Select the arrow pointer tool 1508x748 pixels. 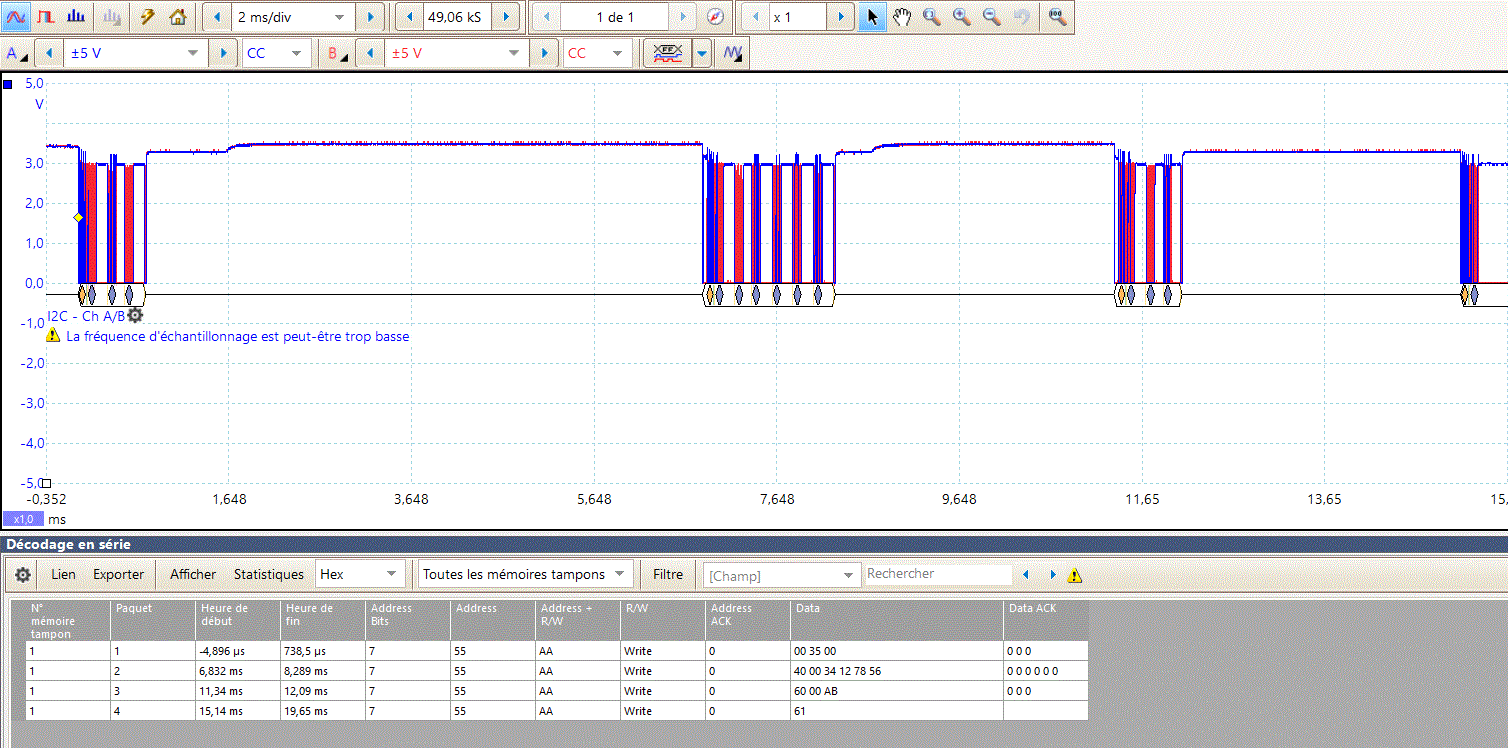click(x=872, y=17)
